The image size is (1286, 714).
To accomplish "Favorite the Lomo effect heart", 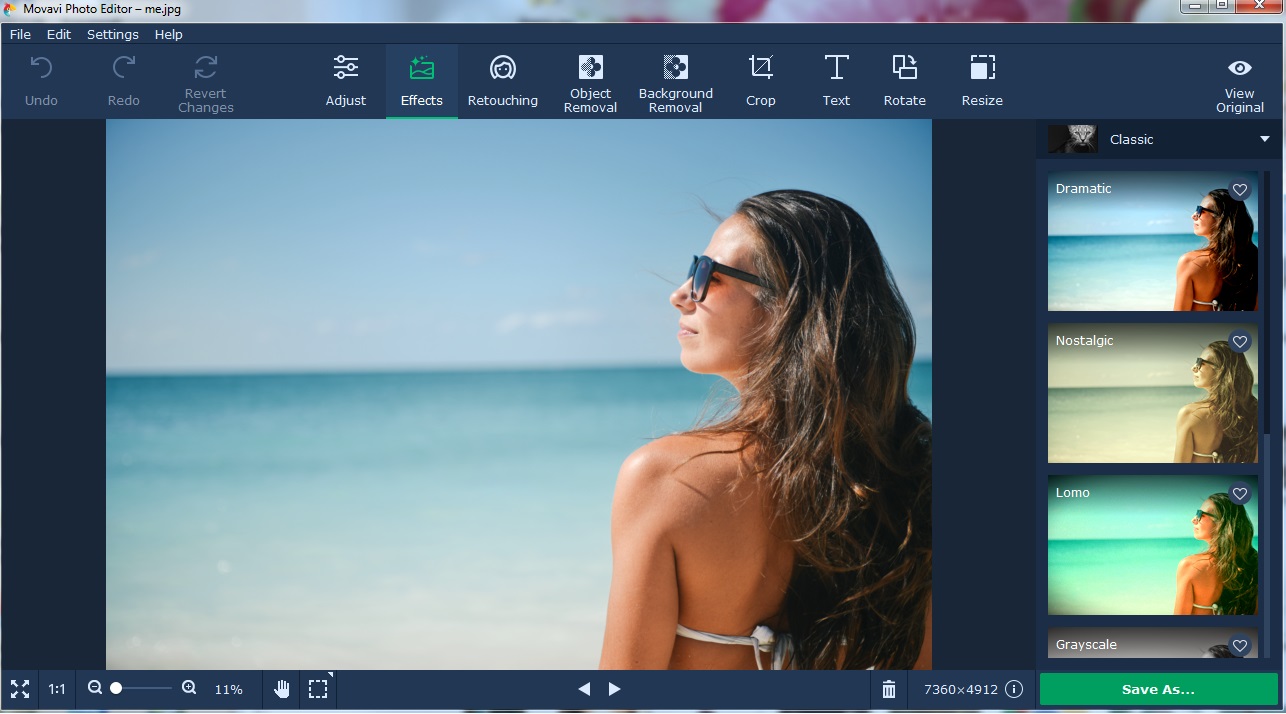I will pyautogui.click(x=1240, y=494).
